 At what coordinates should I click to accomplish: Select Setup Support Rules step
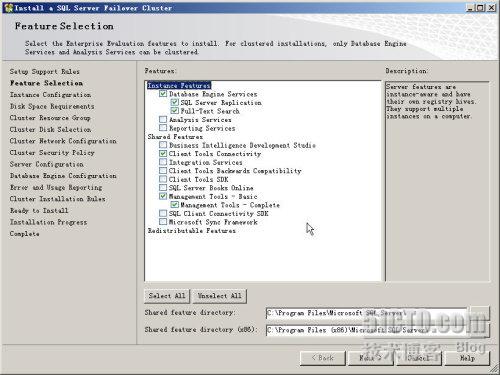45,71
